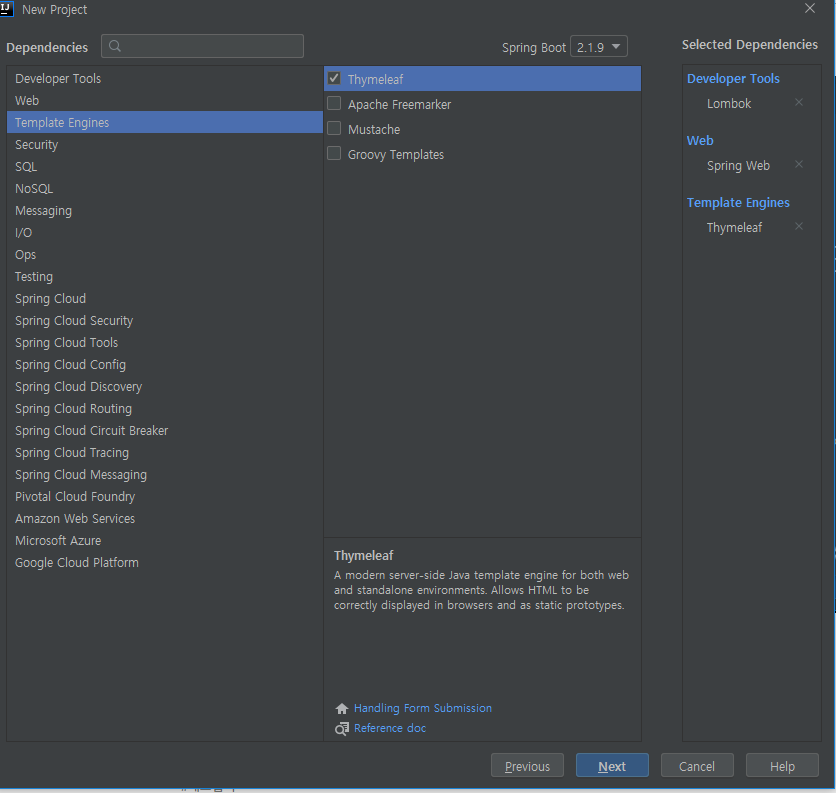Select Amazon Web Services category
Image resolution: width=836 pixels, height=793 pixels.
click(165, 518)
